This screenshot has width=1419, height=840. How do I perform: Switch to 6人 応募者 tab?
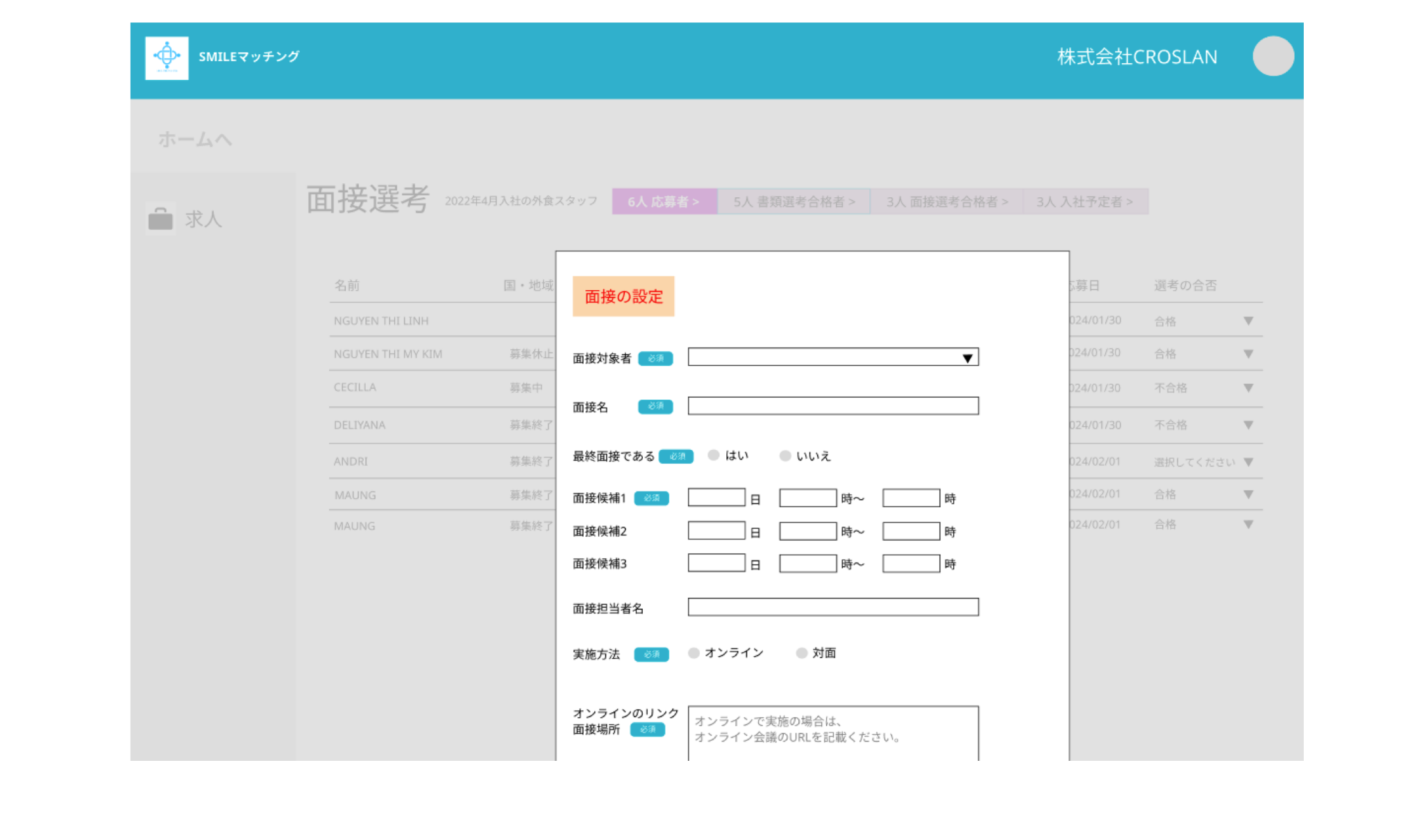coord(664,202)
